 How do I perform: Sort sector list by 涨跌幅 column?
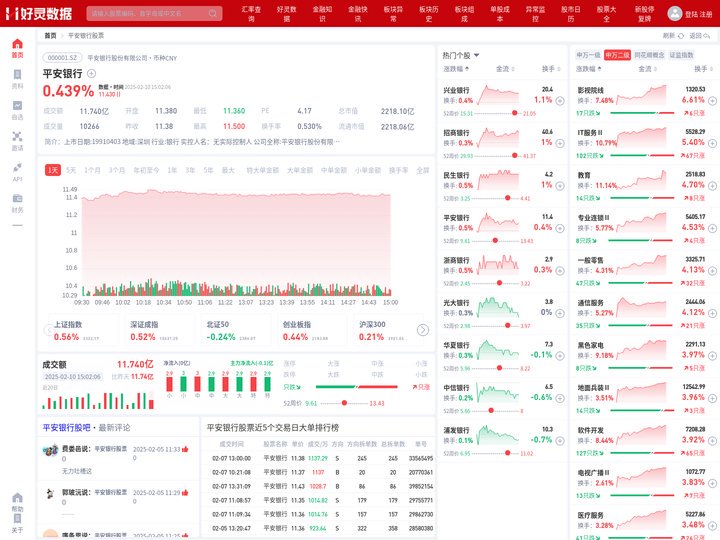589,69
